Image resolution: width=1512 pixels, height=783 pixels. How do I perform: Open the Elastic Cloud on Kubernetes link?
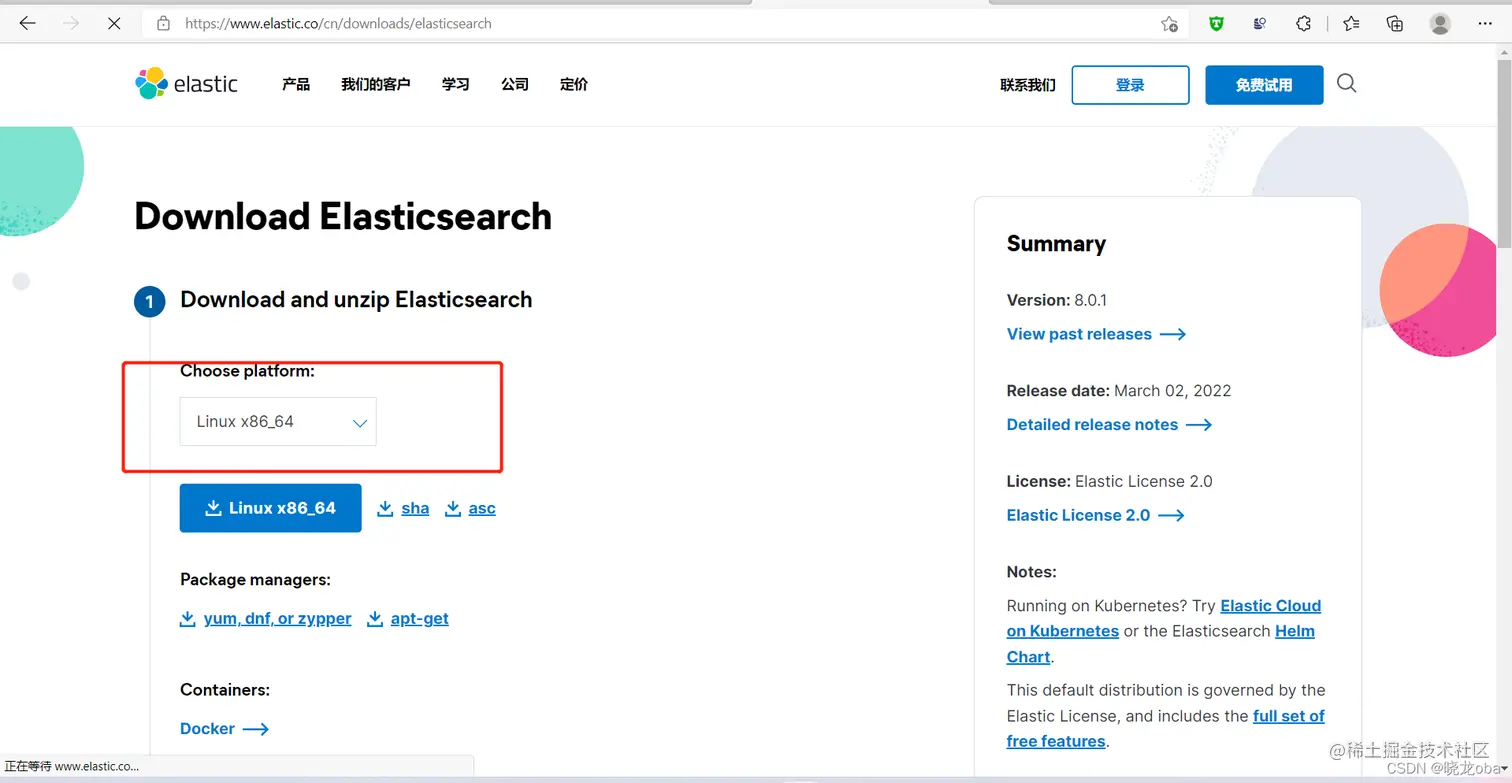(1270, 606)
